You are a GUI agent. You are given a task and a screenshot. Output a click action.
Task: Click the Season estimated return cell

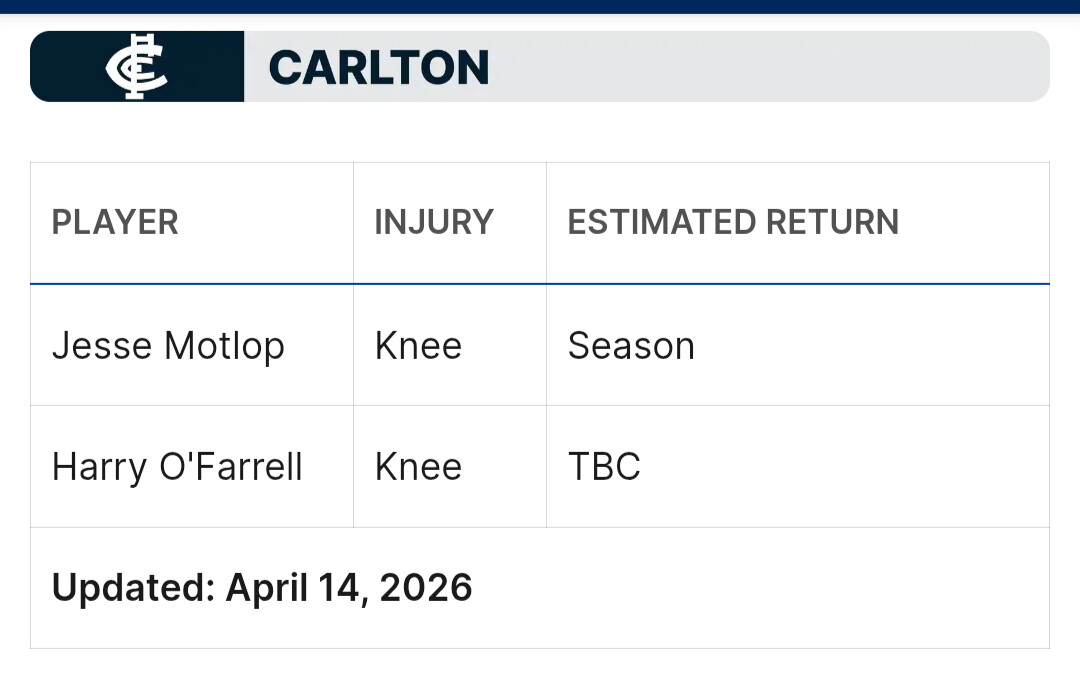coord(631,346)
